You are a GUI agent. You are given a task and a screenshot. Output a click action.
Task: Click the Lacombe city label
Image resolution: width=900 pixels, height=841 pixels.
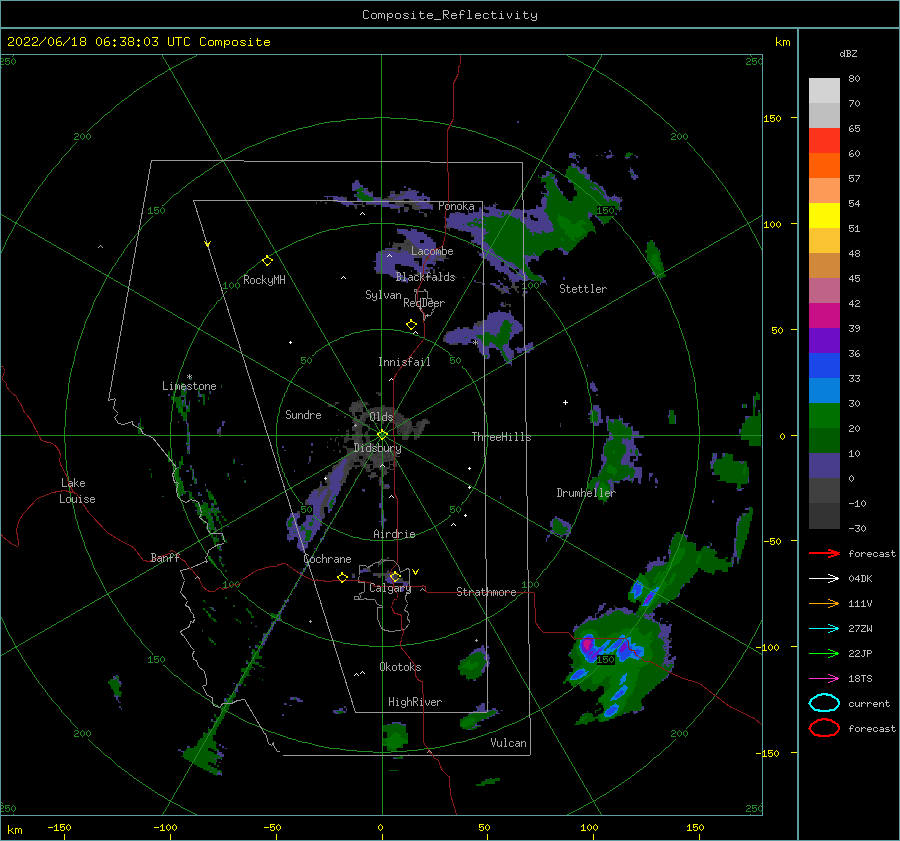(432, 251)
